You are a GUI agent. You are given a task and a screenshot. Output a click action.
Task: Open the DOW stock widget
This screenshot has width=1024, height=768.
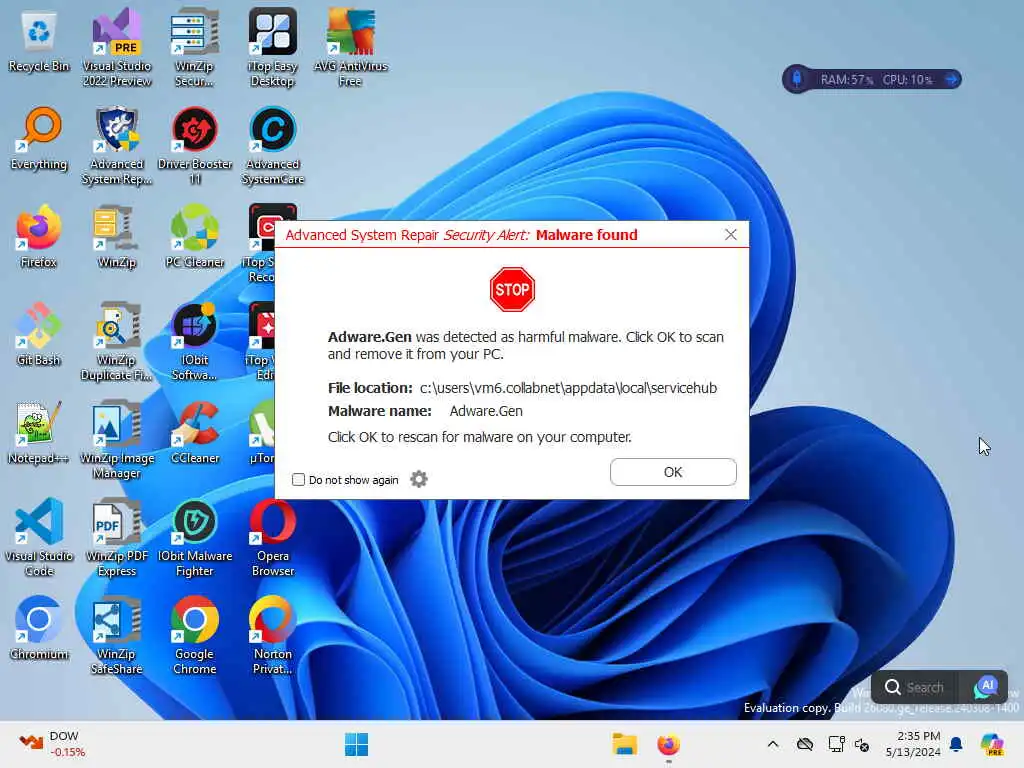click(x=52, y=744)
